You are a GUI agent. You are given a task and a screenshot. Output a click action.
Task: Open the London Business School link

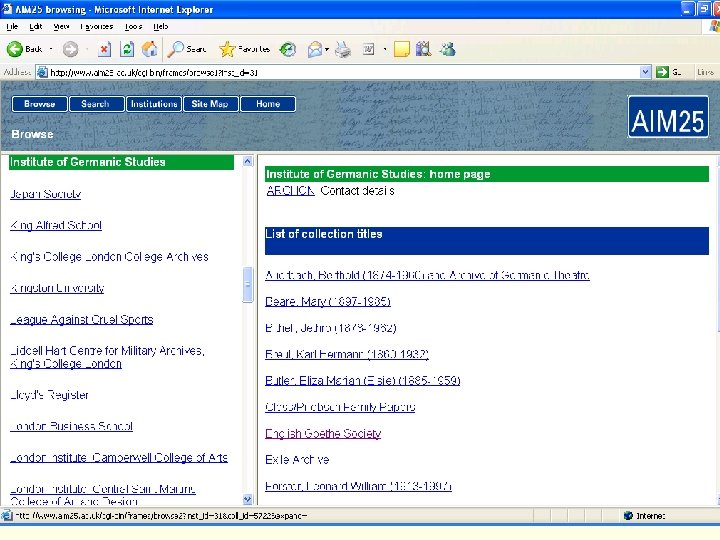click(71, 426)
